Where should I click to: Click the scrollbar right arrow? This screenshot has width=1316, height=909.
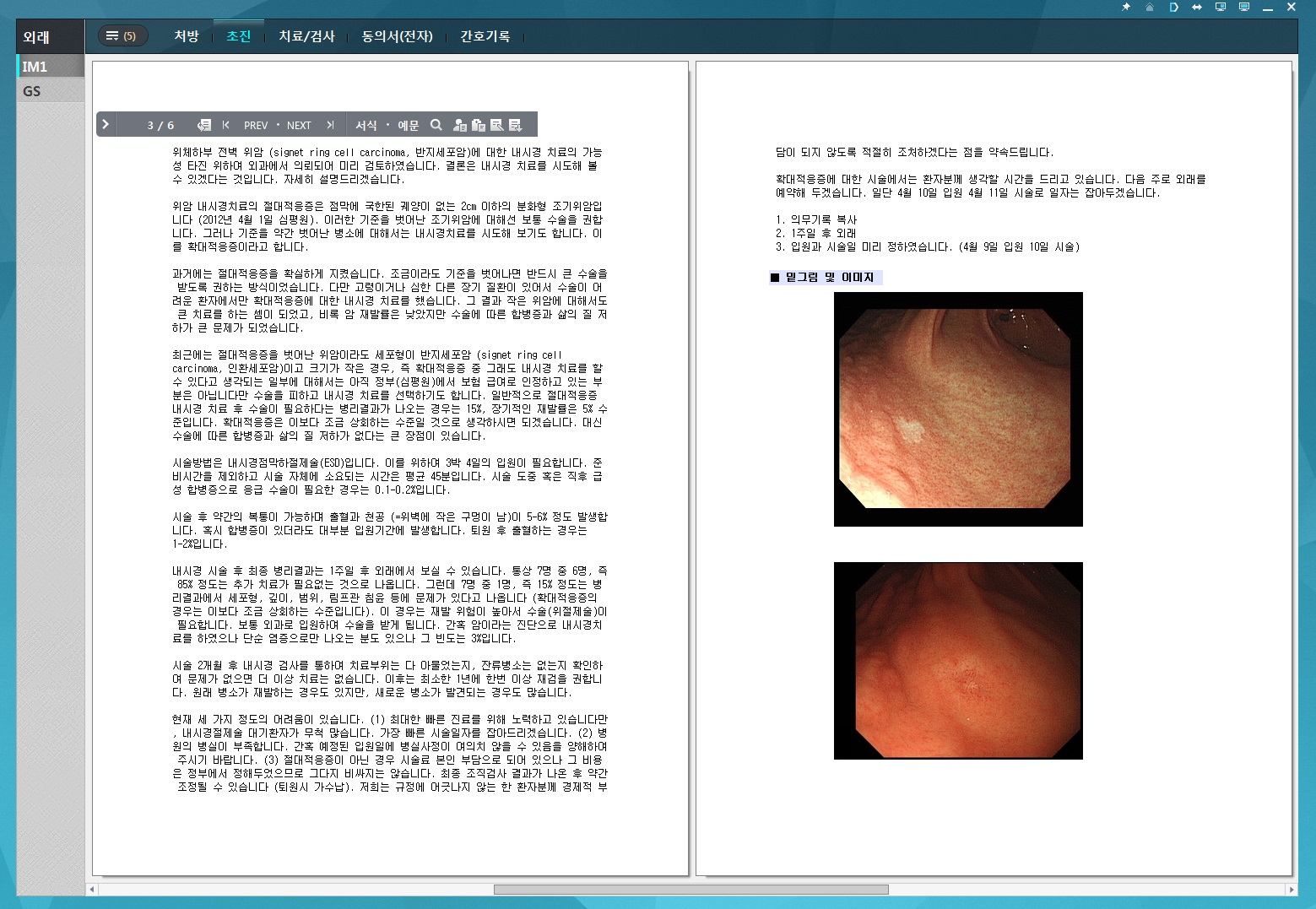[x=1292, y=890]
